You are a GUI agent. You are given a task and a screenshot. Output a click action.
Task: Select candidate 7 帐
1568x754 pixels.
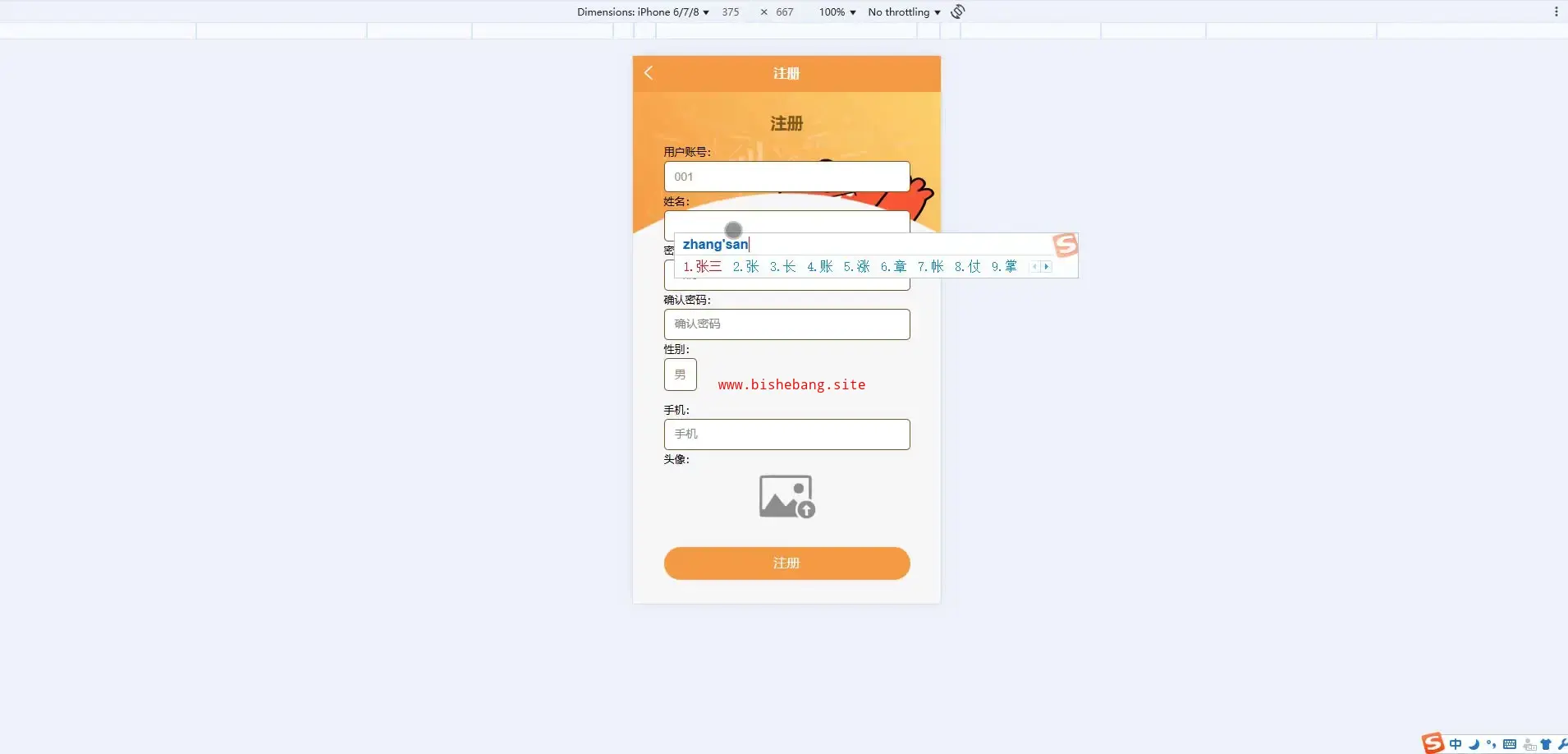(931, 267)
